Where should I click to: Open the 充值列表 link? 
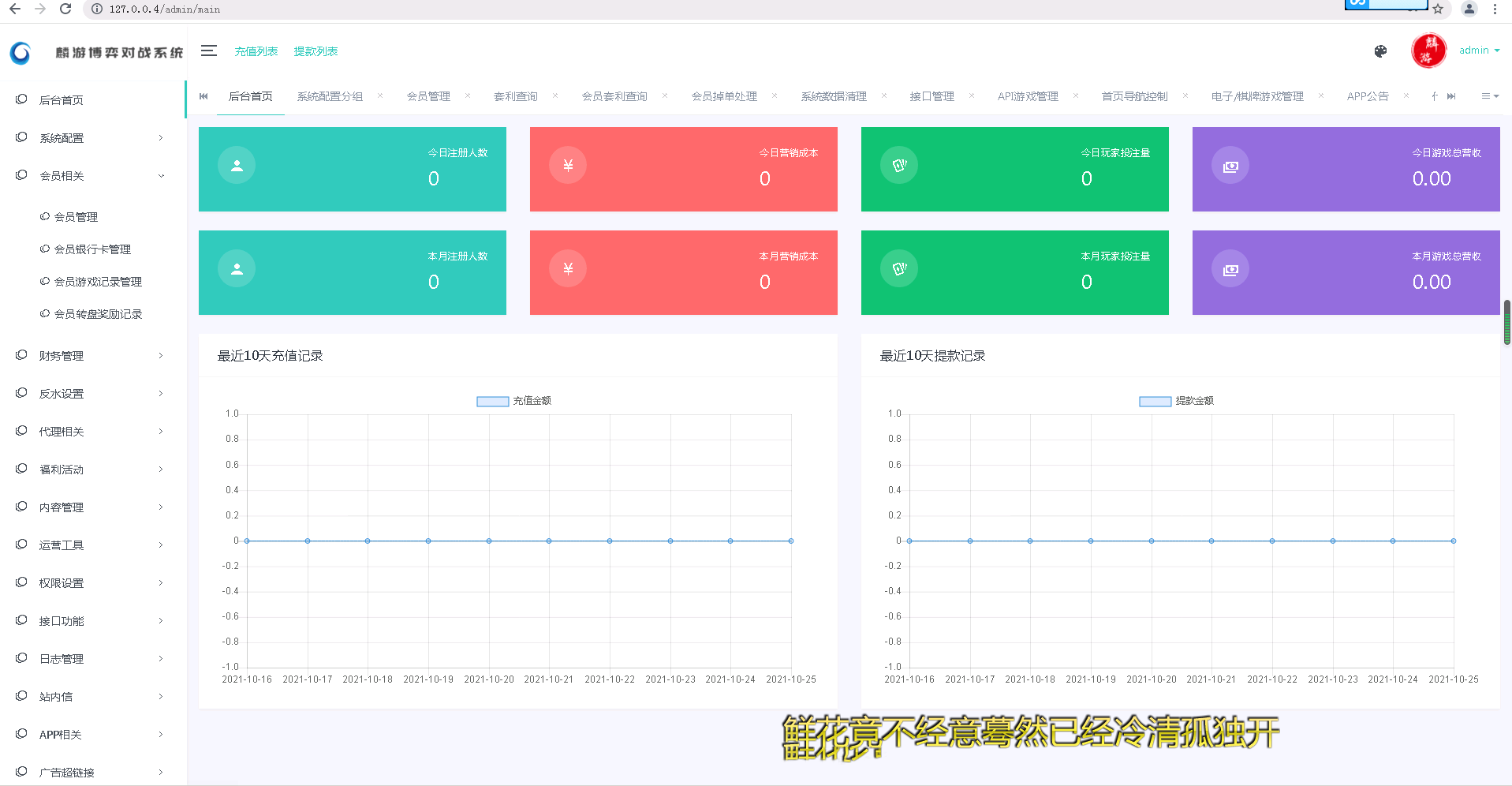(256, 51)
